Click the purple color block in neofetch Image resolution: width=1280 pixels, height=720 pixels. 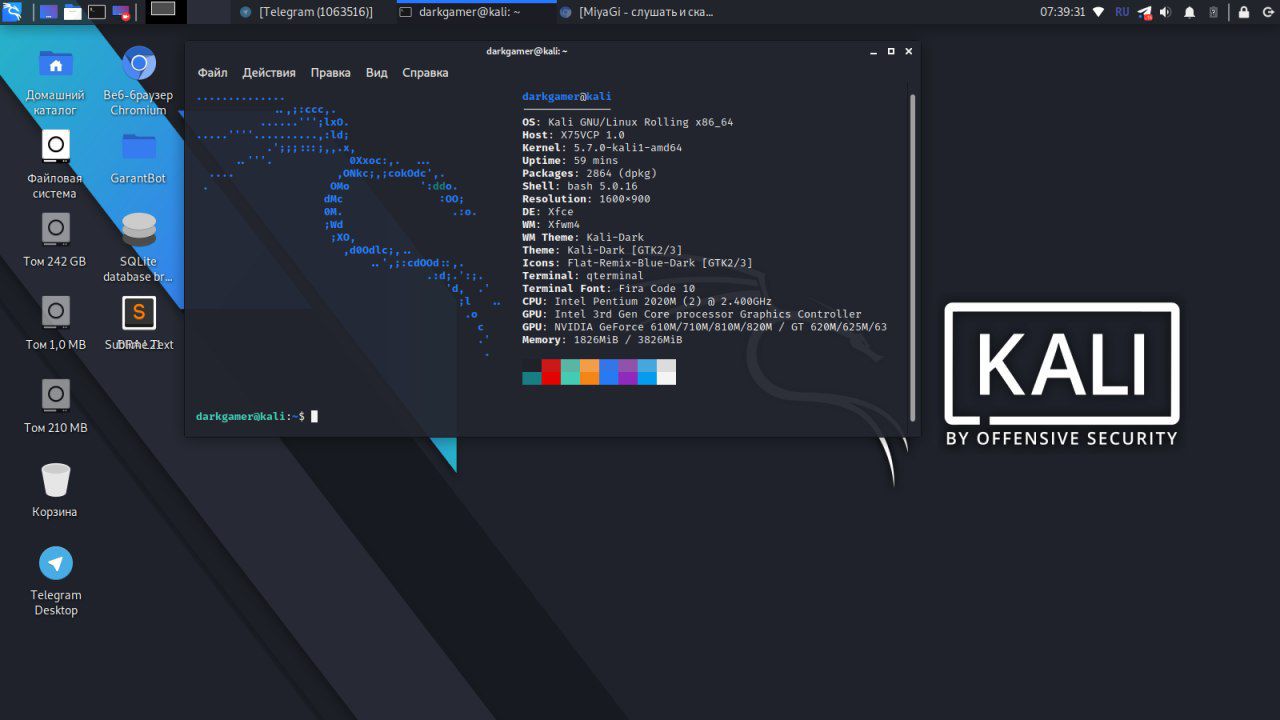627,372
